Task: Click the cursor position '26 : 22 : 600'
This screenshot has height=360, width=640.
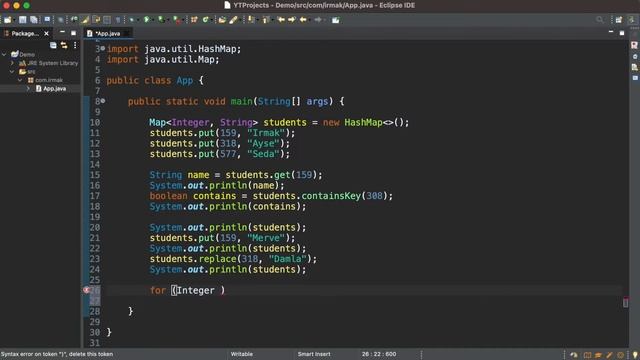Action: (379, 354)
